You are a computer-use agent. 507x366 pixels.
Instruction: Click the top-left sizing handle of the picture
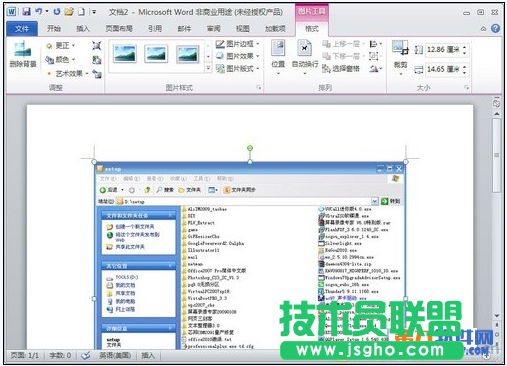[x=94, y=162]
